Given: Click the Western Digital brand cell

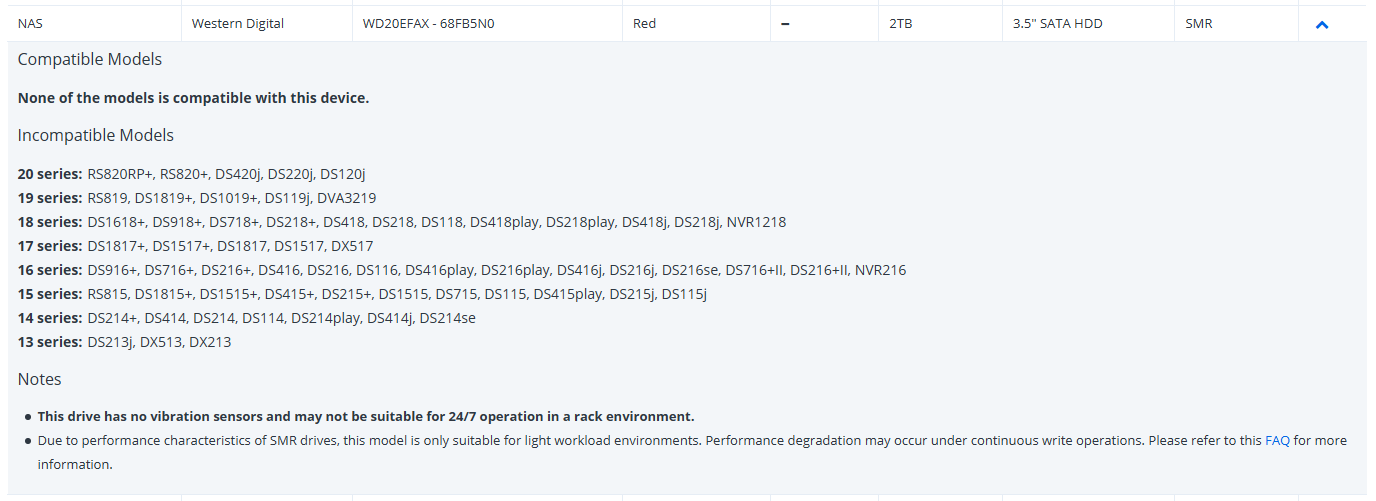Looking at the screenshot, I should tap(238, 23).
